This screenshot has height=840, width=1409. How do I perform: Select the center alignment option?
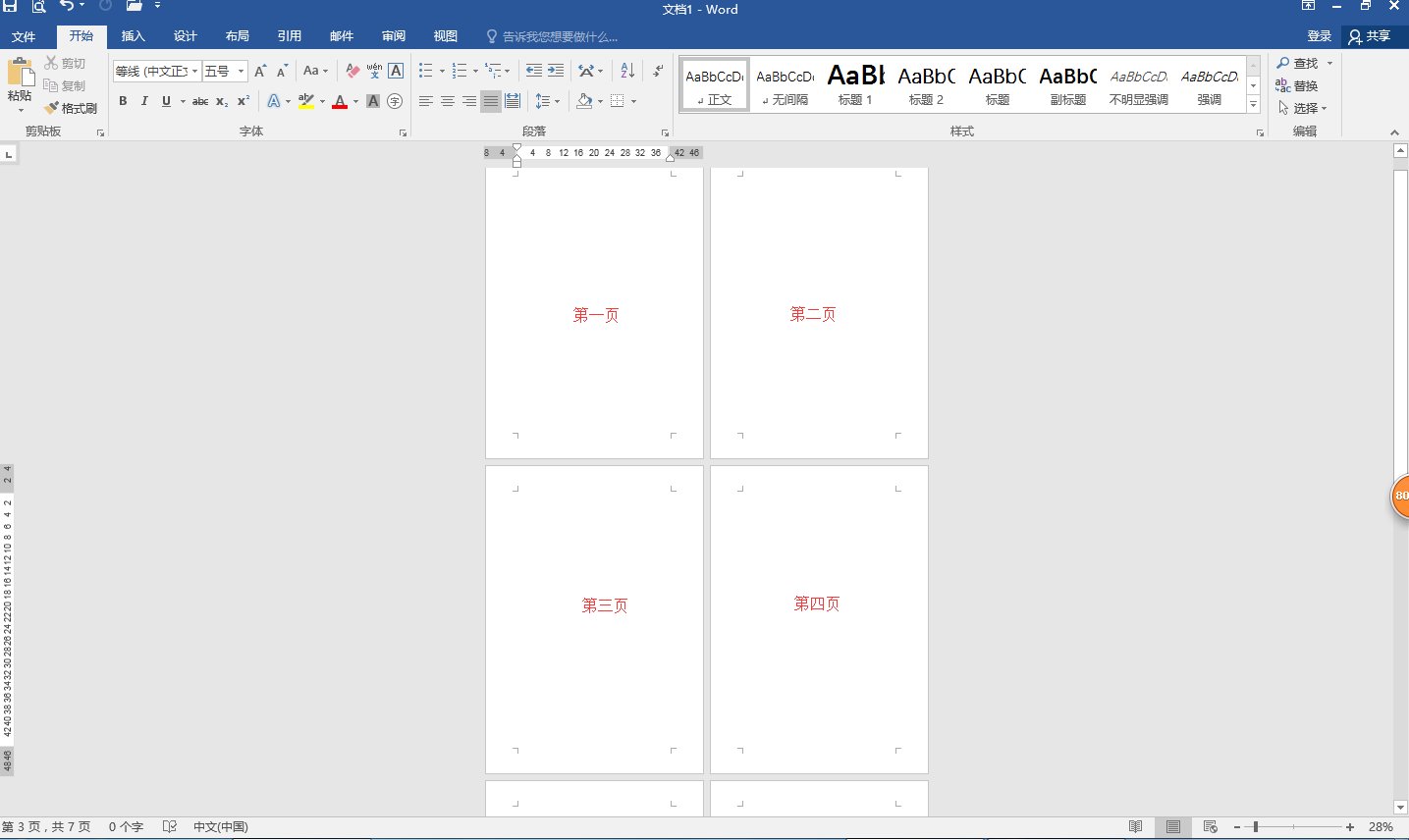coord(448,101)
